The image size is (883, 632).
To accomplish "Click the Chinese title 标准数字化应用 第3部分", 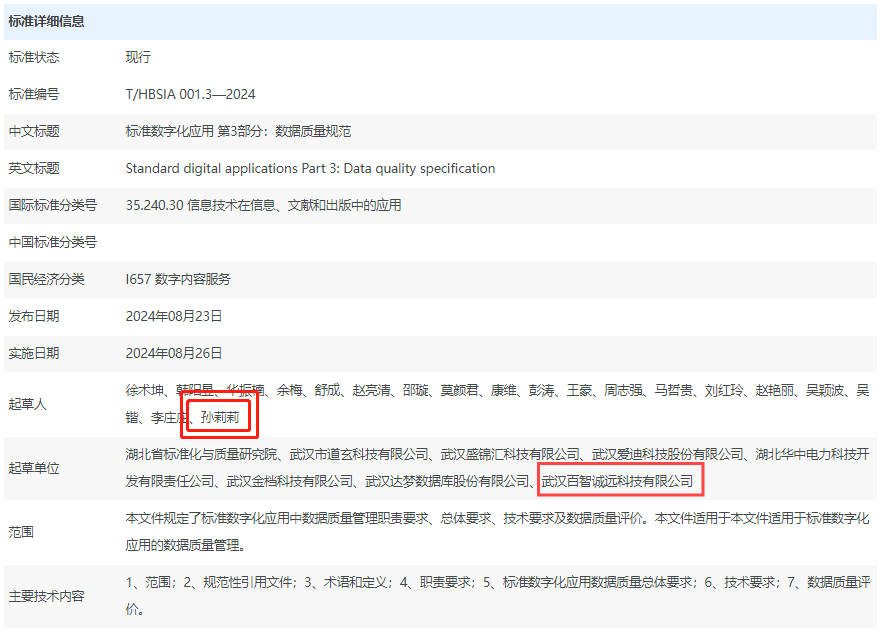I will (238, 131).
